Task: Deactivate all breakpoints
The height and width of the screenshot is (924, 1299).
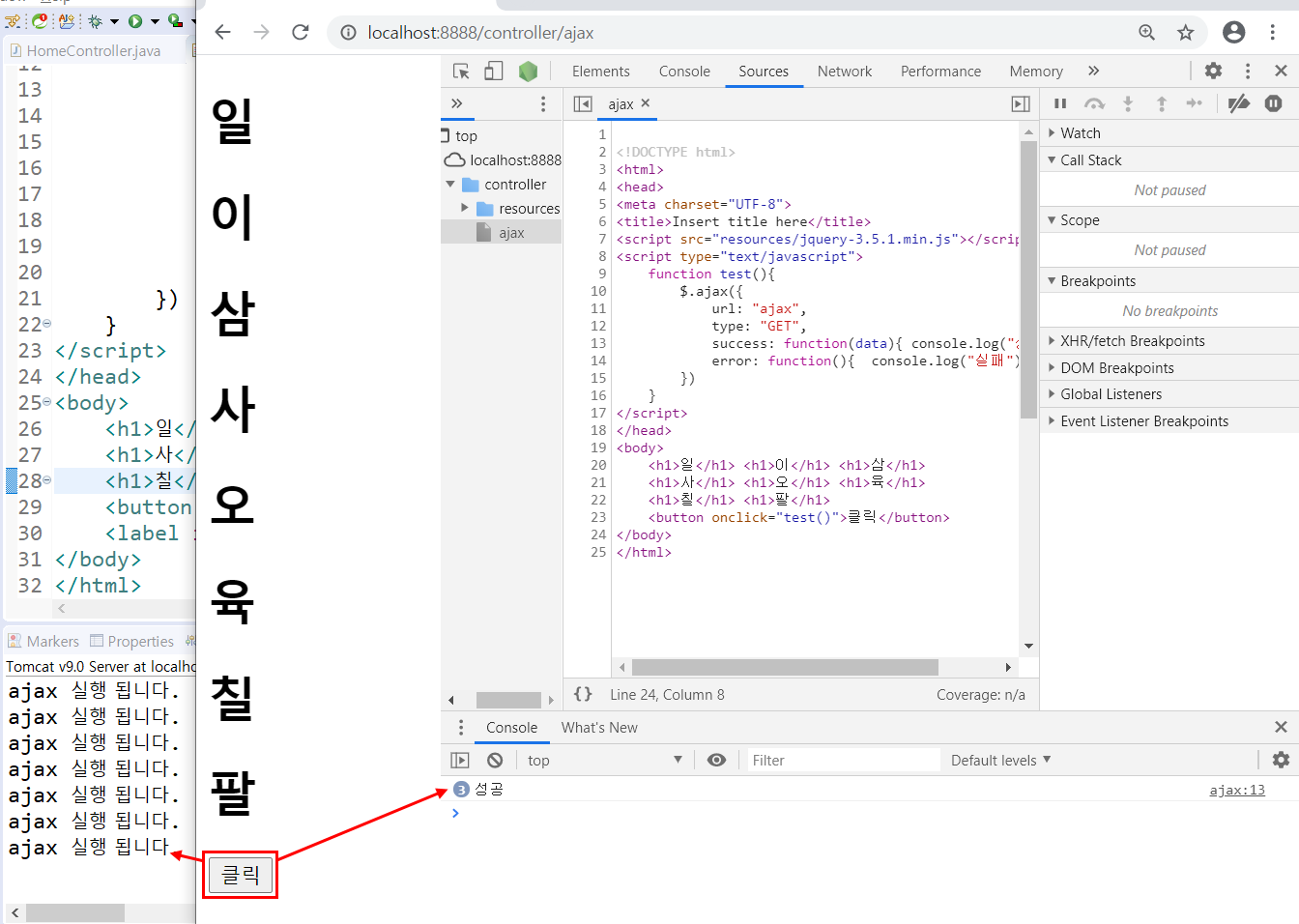Action: (1239, 103)
